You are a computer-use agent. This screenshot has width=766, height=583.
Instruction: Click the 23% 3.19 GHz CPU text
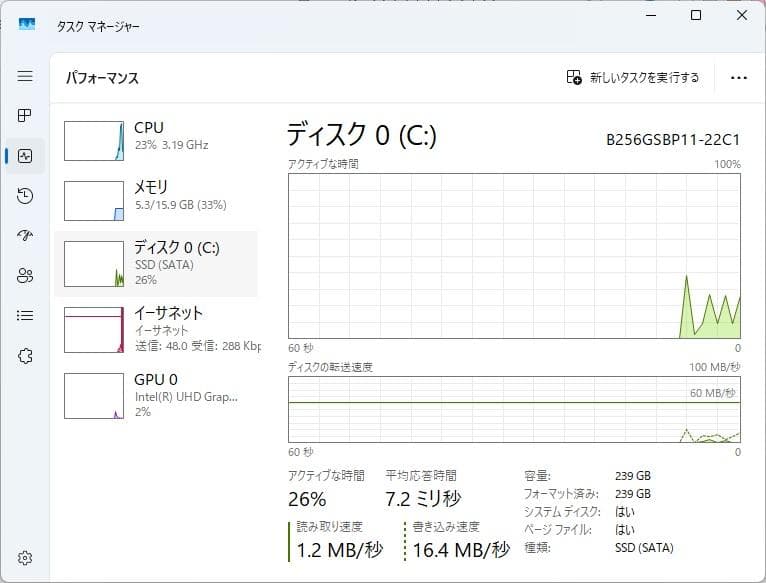pos(171,145)
